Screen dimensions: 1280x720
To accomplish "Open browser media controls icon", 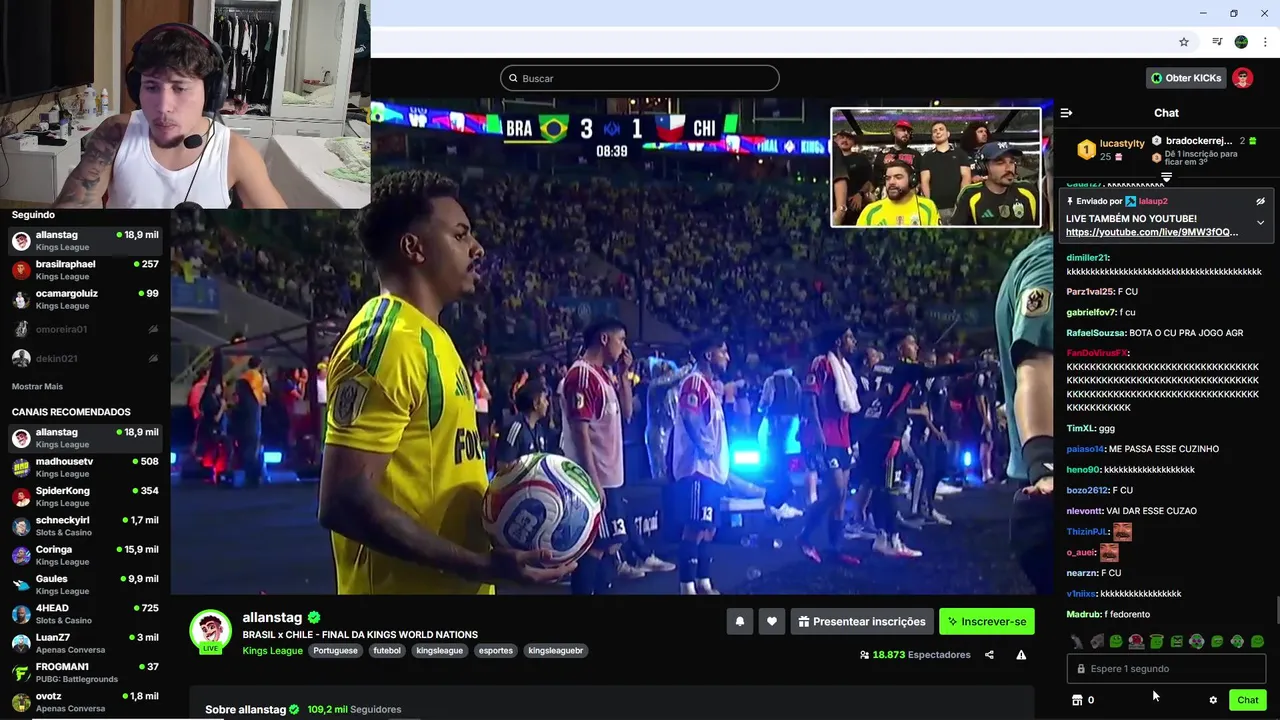I will pos(1217,42).
